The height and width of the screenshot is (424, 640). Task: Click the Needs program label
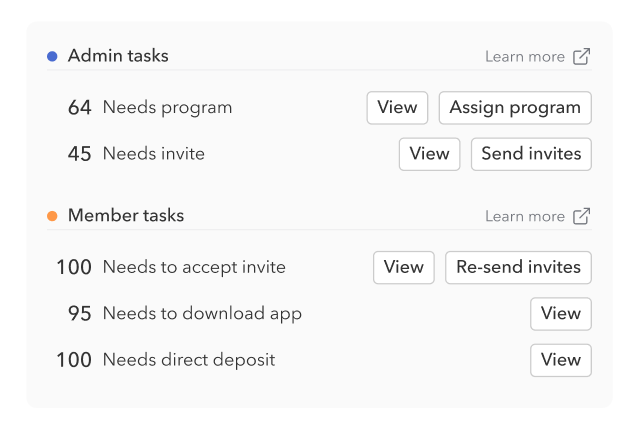pos(167,108)
